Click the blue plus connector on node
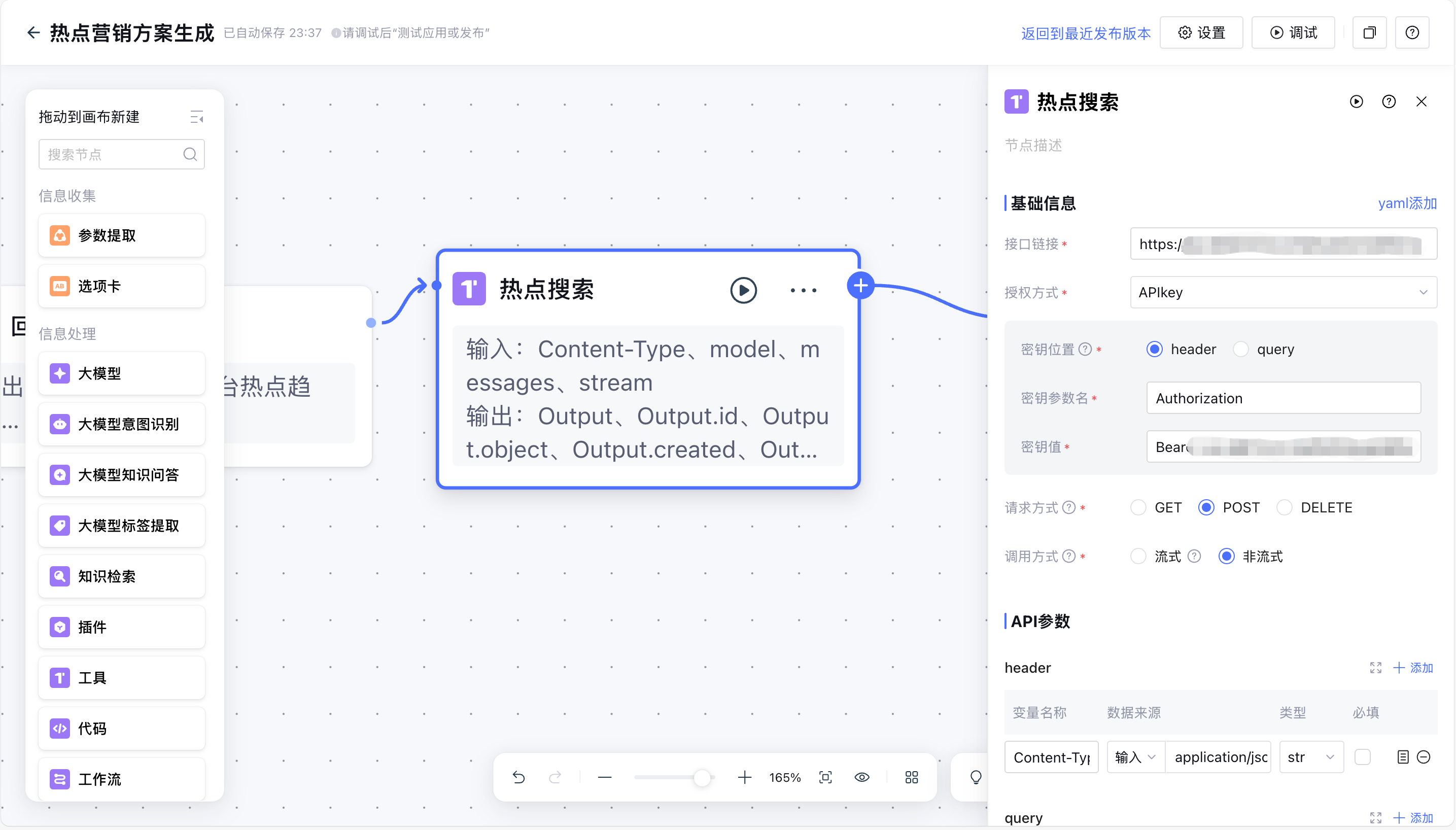This screenshot has height=830, width=1456. (860, 286)
